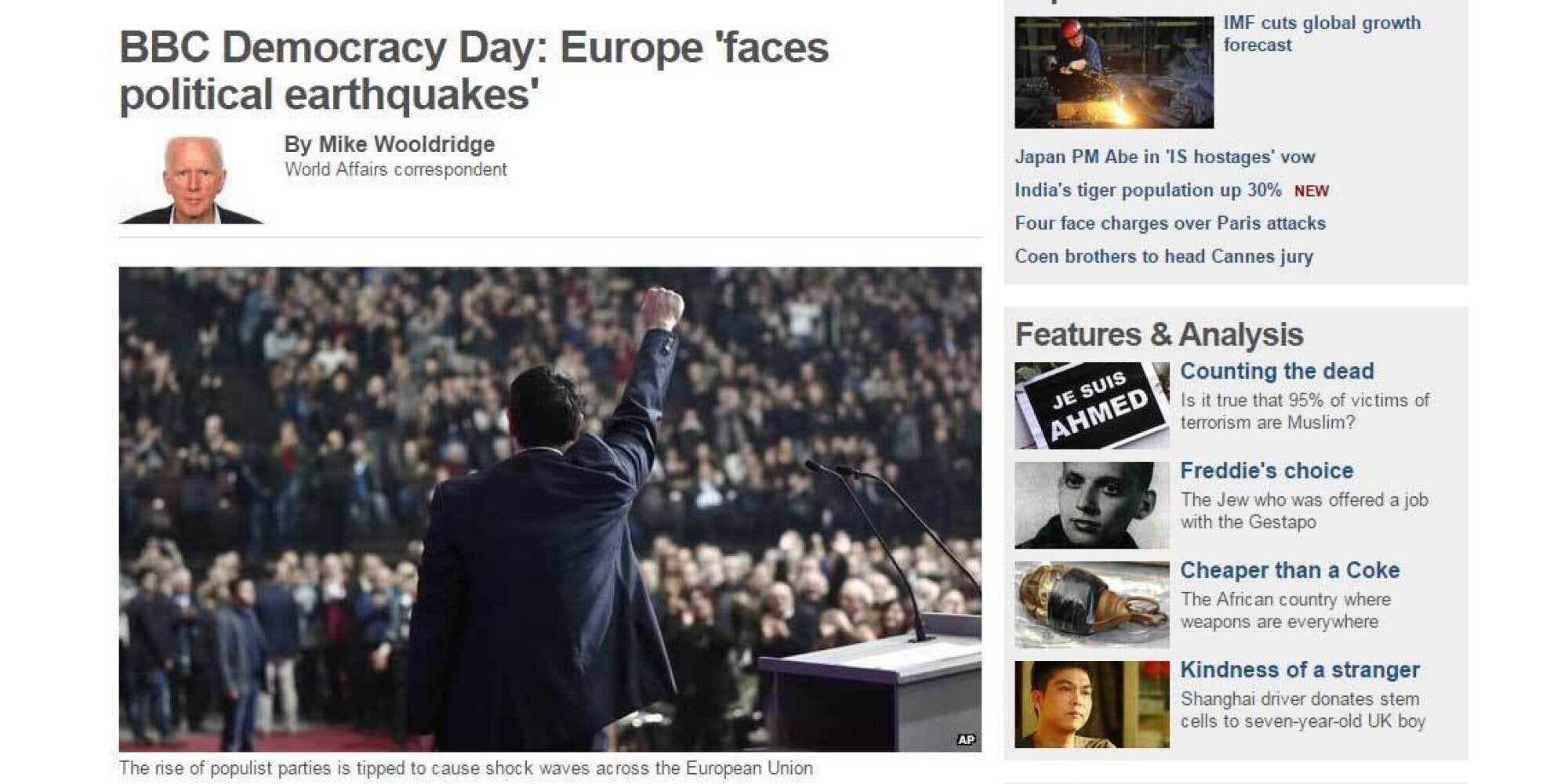
Task: Open the 'Cheaper than a Coke' feature
Action: pyautogui.click(x=1290, y=570)
